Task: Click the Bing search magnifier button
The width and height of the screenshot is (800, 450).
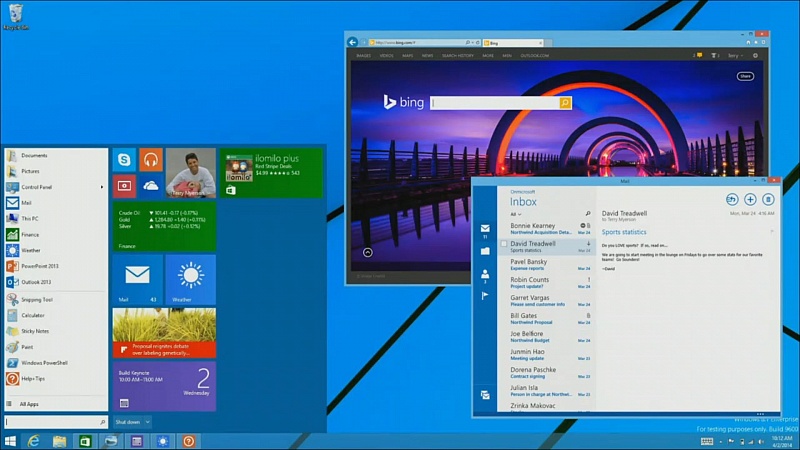Action: coord(565,103)
